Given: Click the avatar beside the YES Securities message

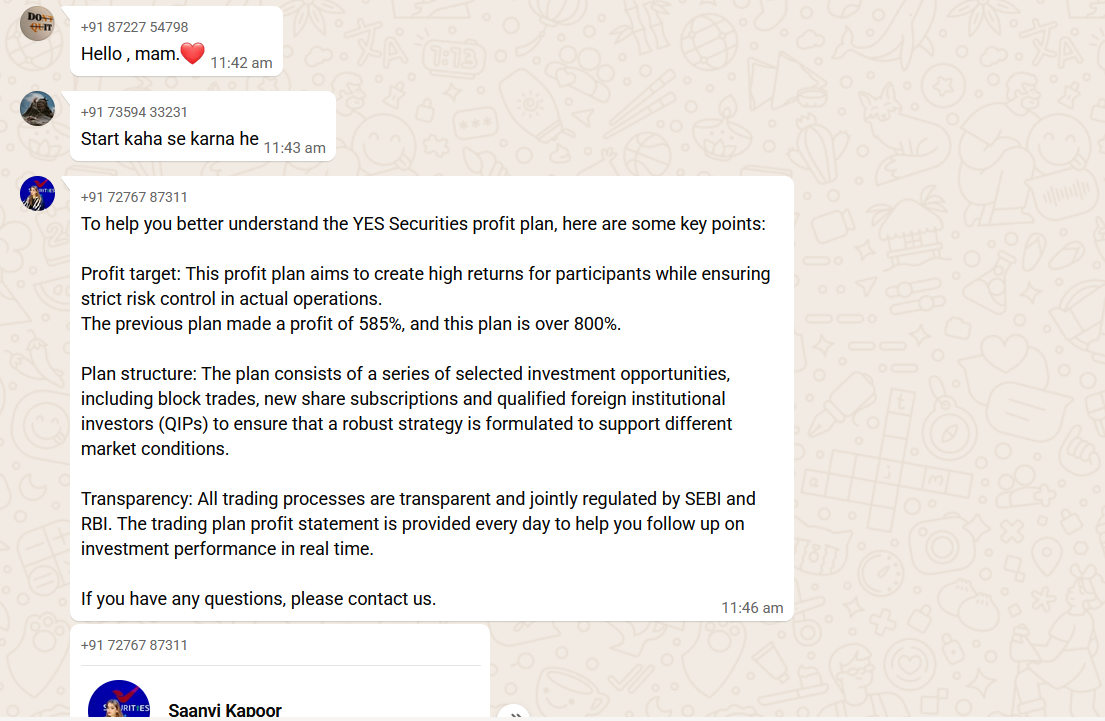Looking at the screenshot, I should [x=37, y=193].
